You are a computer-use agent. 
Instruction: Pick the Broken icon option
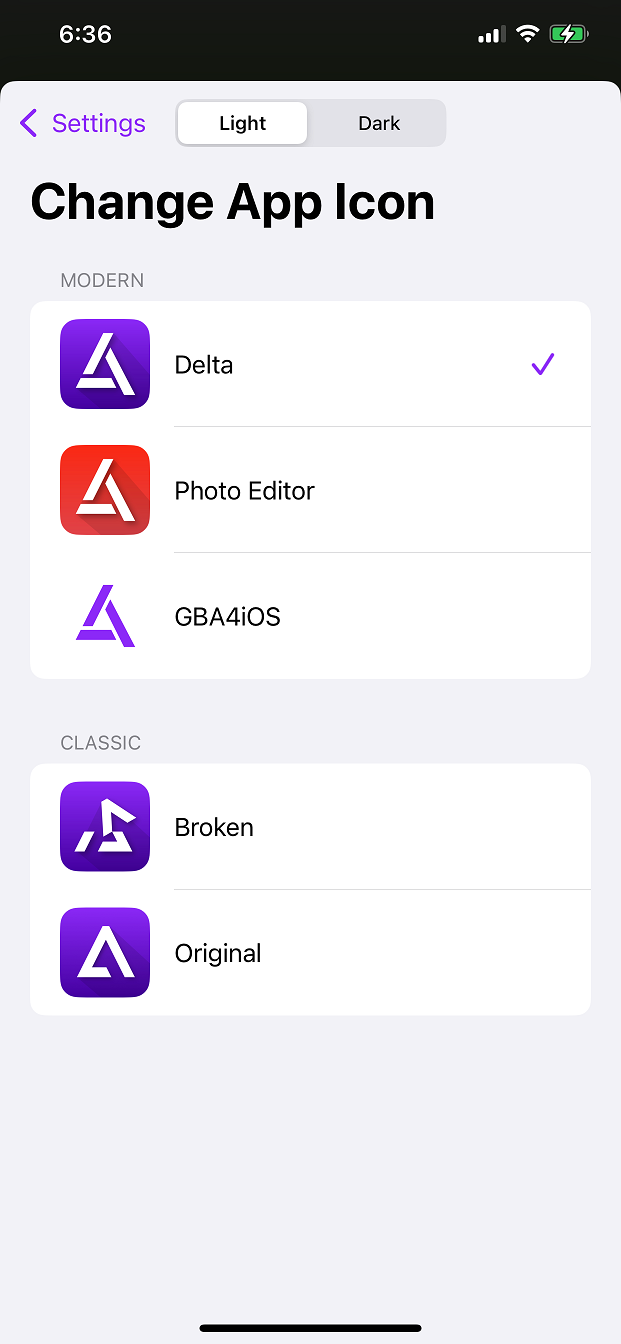(x=214, y=827)
